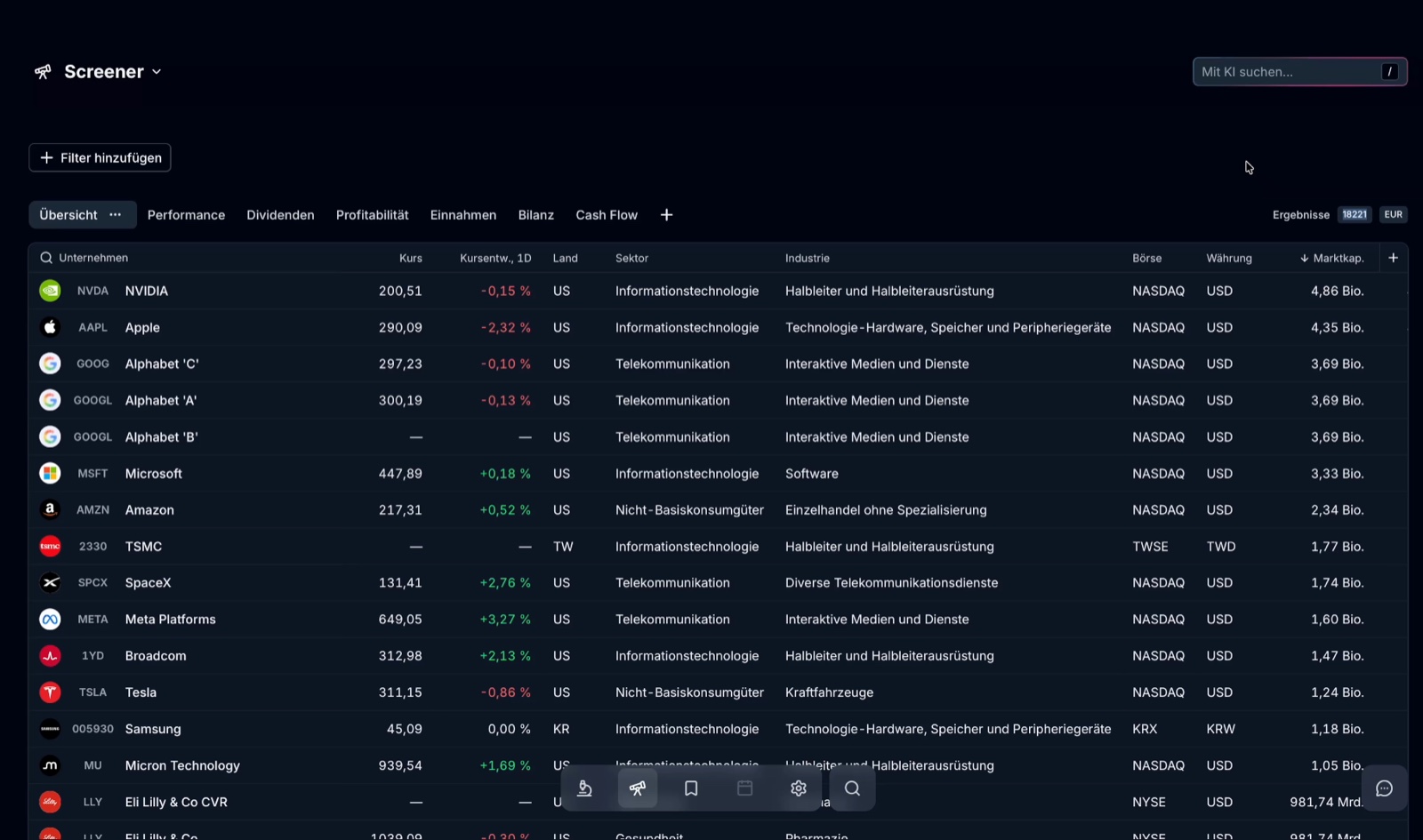Click the search icon beside Unternehmen

click(x=46, y=258)
